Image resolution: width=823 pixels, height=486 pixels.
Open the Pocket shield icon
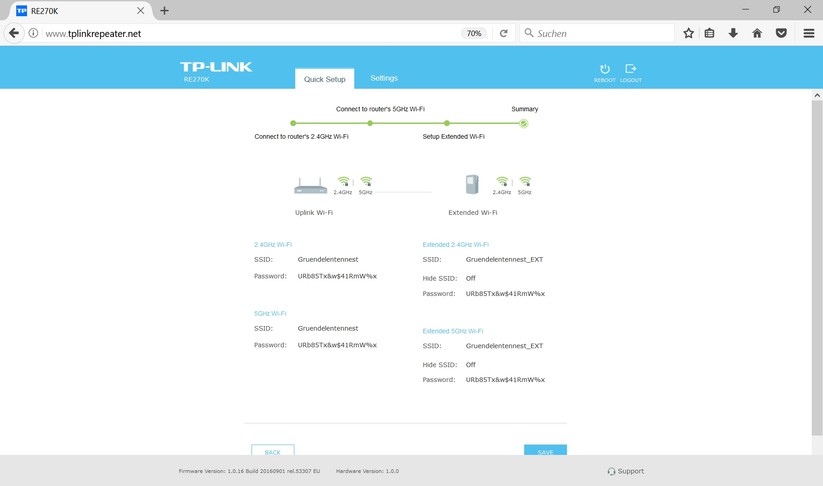point(781,33)
